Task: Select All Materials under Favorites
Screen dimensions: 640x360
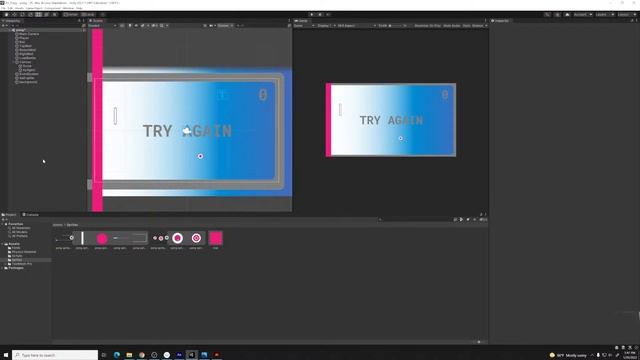Action: point(20,228)
